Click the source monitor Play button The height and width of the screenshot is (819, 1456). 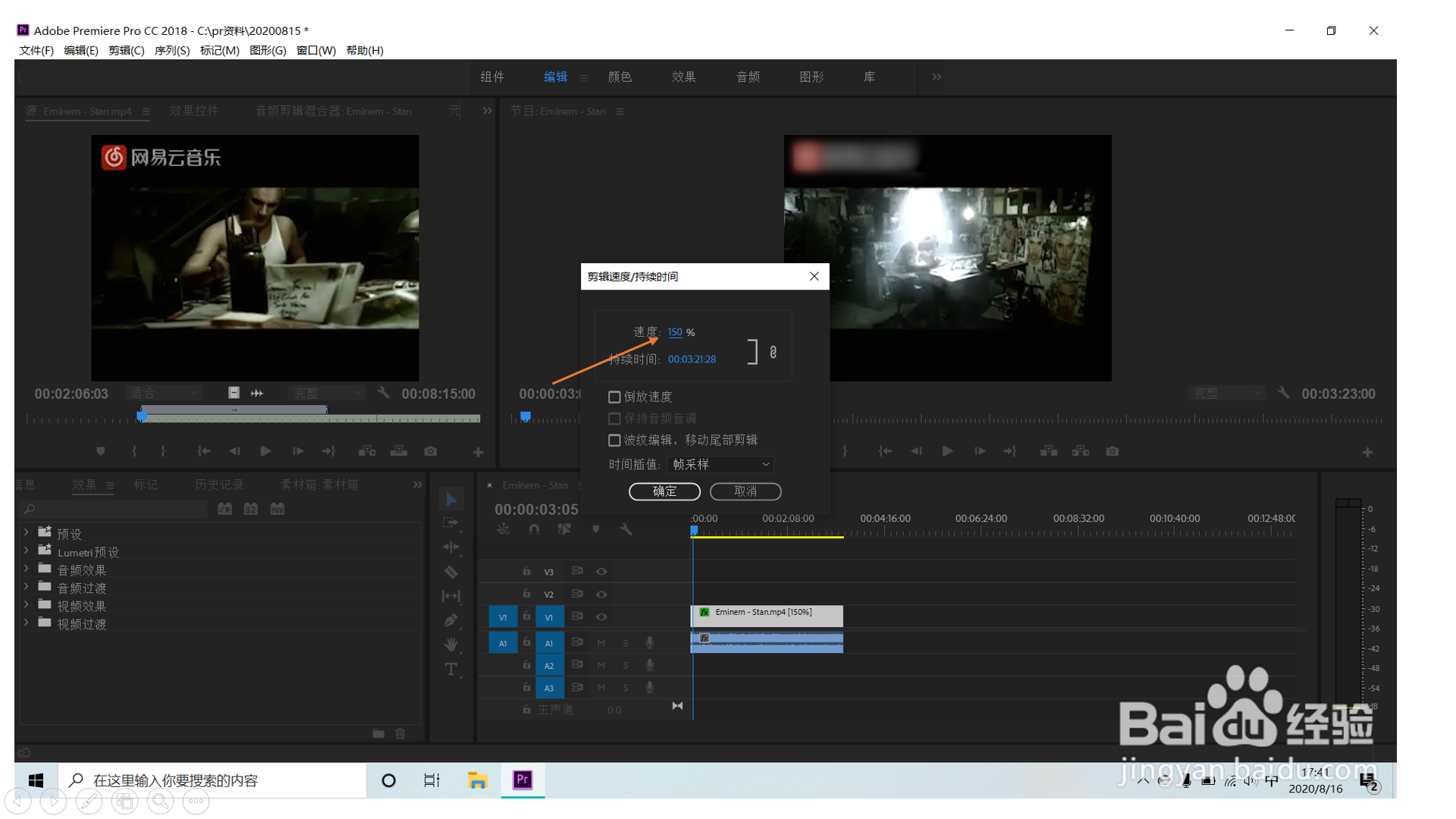[x=265, y=451]
